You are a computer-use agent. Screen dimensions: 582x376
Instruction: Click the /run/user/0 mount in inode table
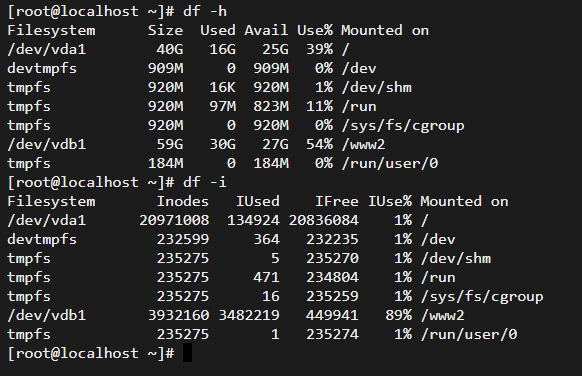point(469,334)
